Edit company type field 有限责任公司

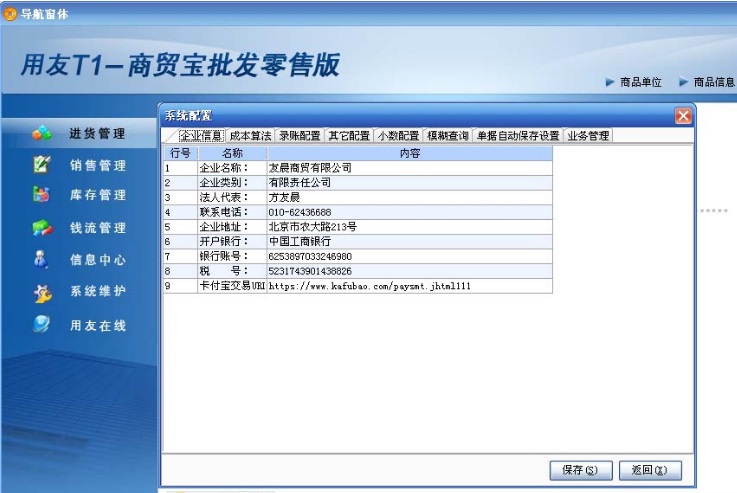tap(410, 182)
